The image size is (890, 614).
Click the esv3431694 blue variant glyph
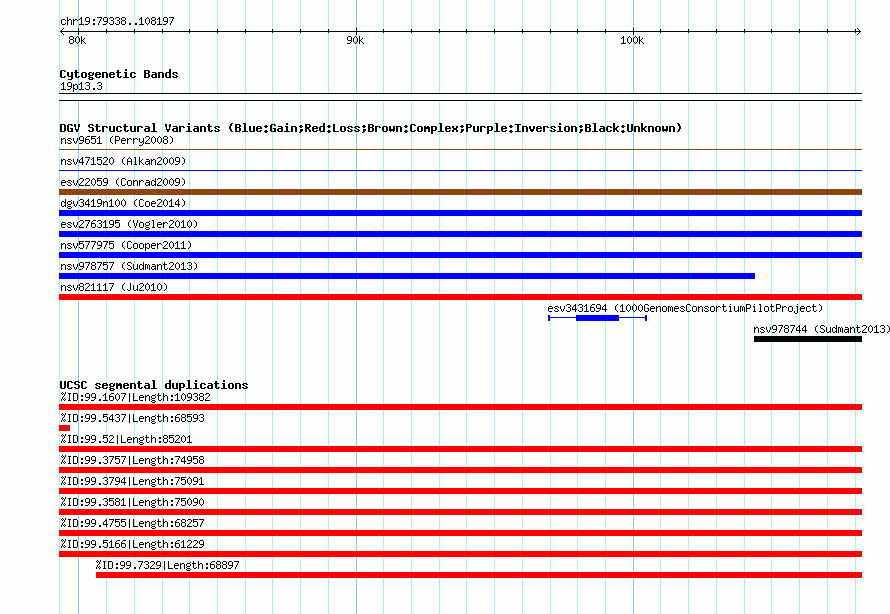pos(597,318)
